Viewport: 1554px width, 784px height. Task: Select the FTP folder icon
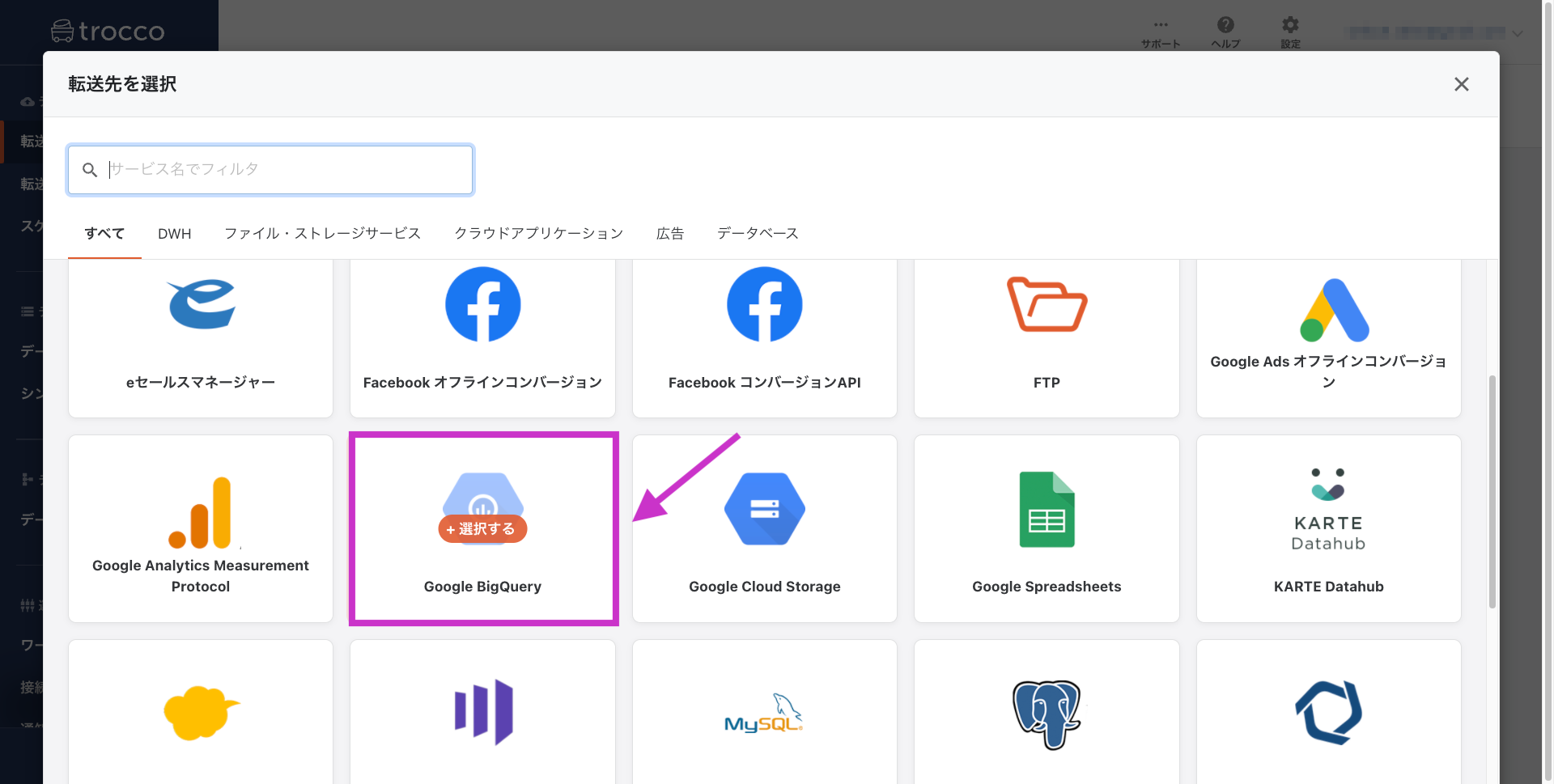click(1047, 304)
